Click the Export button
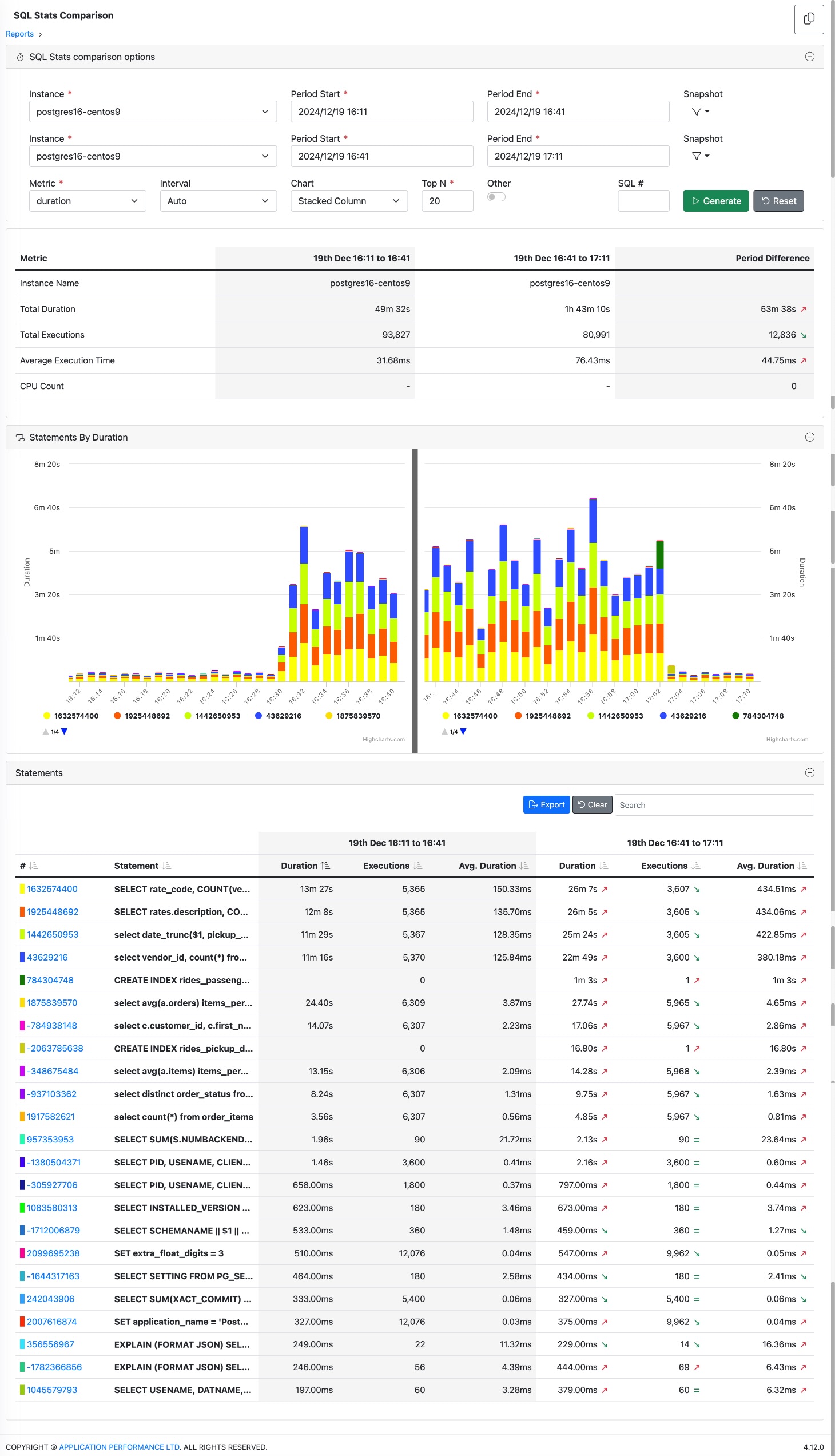 546,804
